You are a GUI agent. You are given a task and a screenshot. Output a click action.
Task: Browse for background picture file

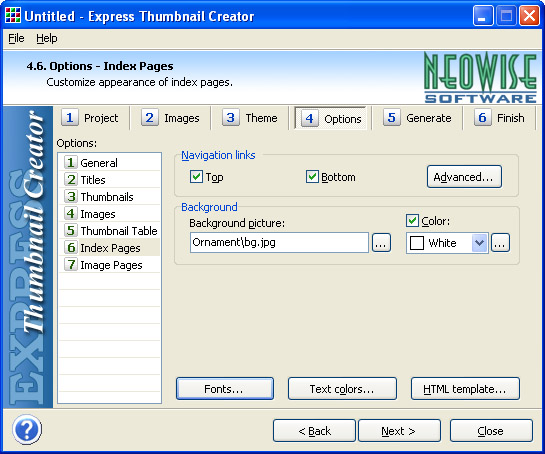click(x=381, y=243)
